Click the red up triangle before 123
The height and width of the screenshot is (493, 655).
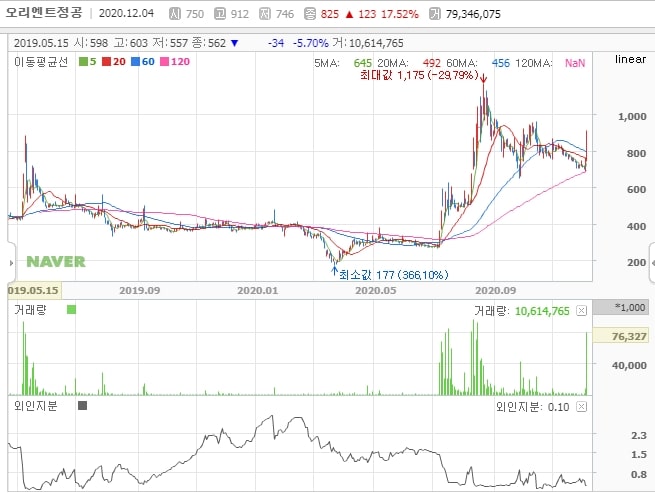[x=350, y=15]
